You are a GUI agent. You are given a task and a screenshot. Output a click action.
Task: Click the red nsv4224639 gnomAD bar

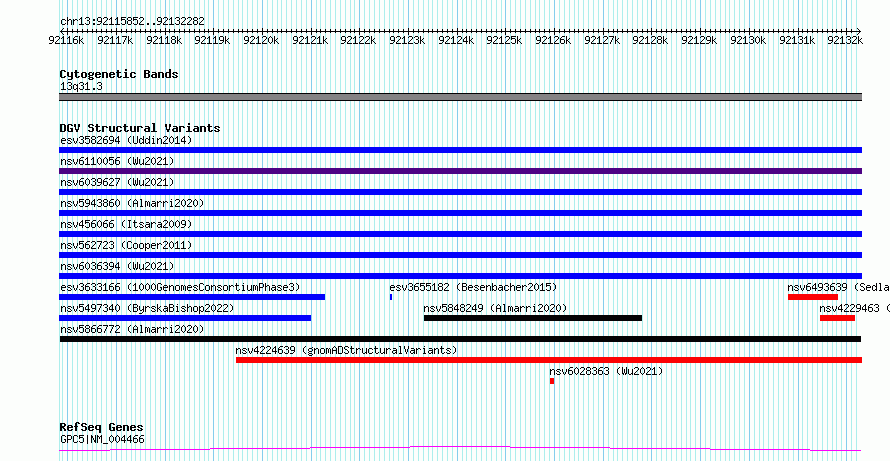(x=549, y=360)
